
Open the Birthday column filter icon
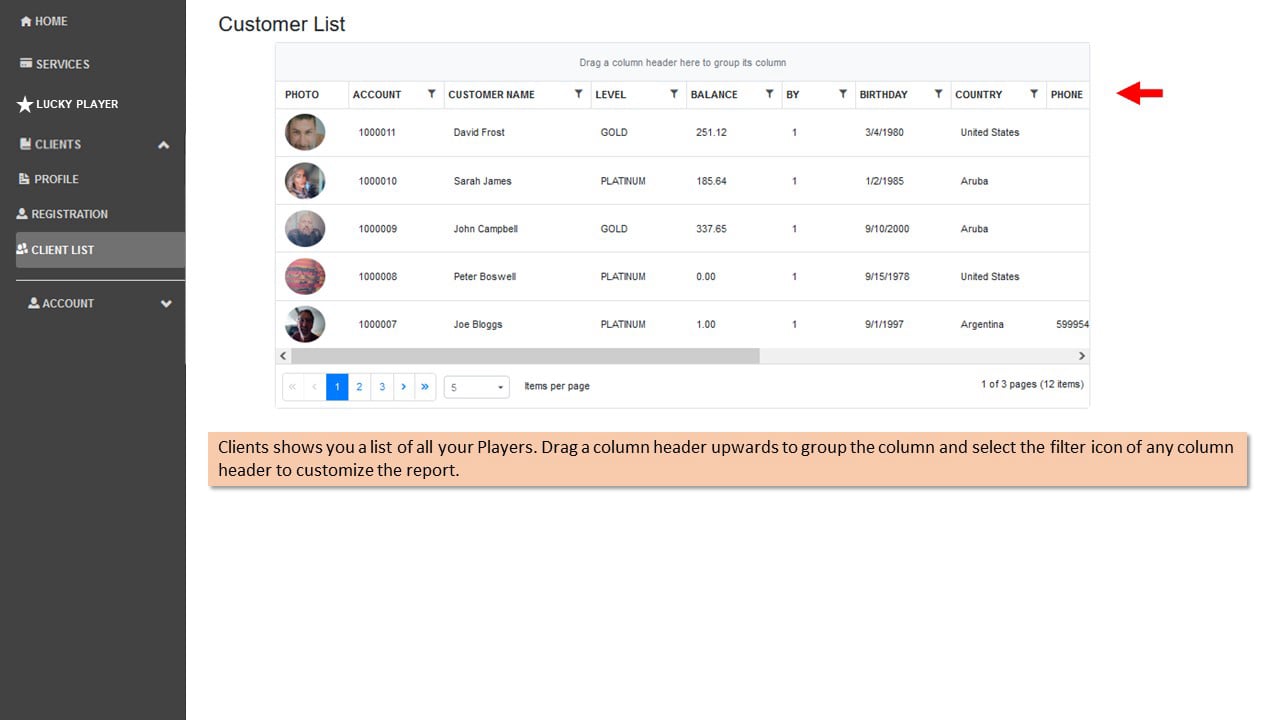tap(938, 94)
